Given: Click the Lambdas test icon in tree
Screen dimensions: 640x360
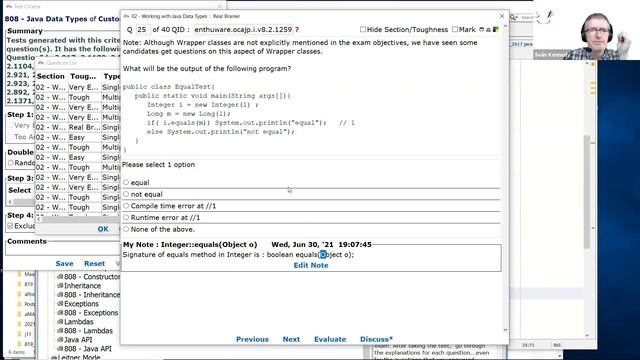Looking at the screenshot, I should 60,322.
